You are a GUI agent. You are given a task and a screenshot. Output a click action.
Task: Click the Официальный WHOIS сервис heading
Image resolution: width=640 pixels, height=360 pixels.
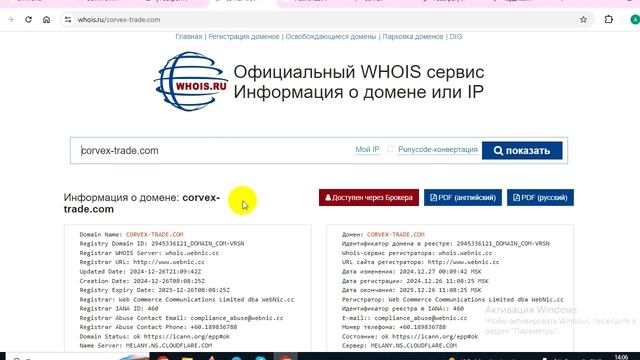point(359,72)
